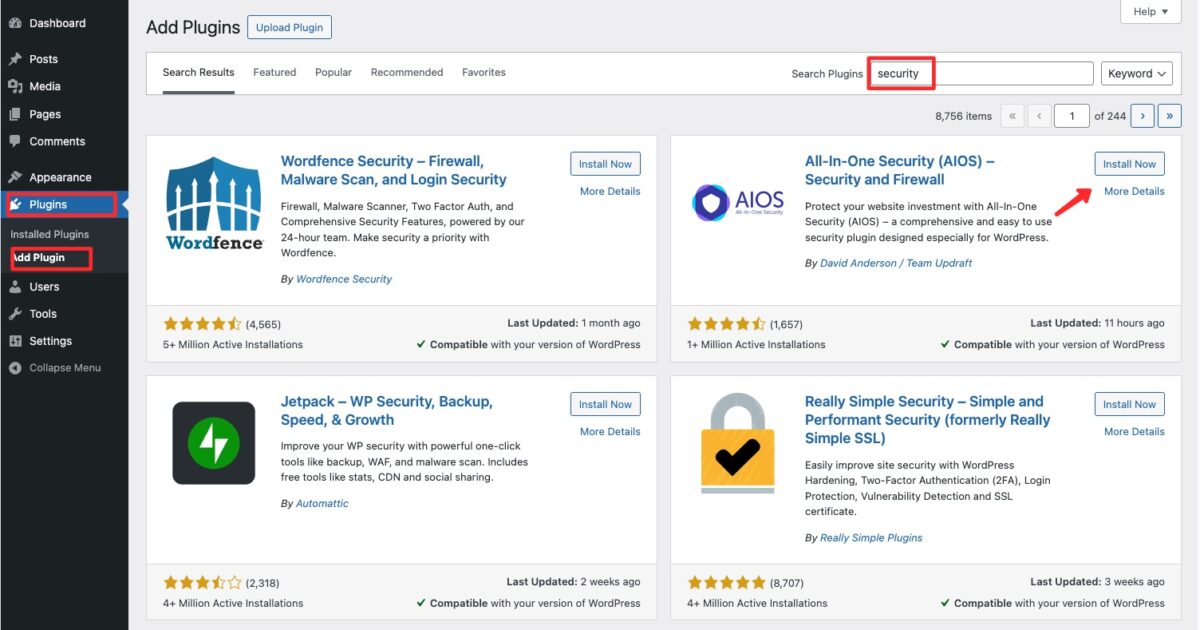
Task: Click the Pages icon in sidebar
Action: 15,114
